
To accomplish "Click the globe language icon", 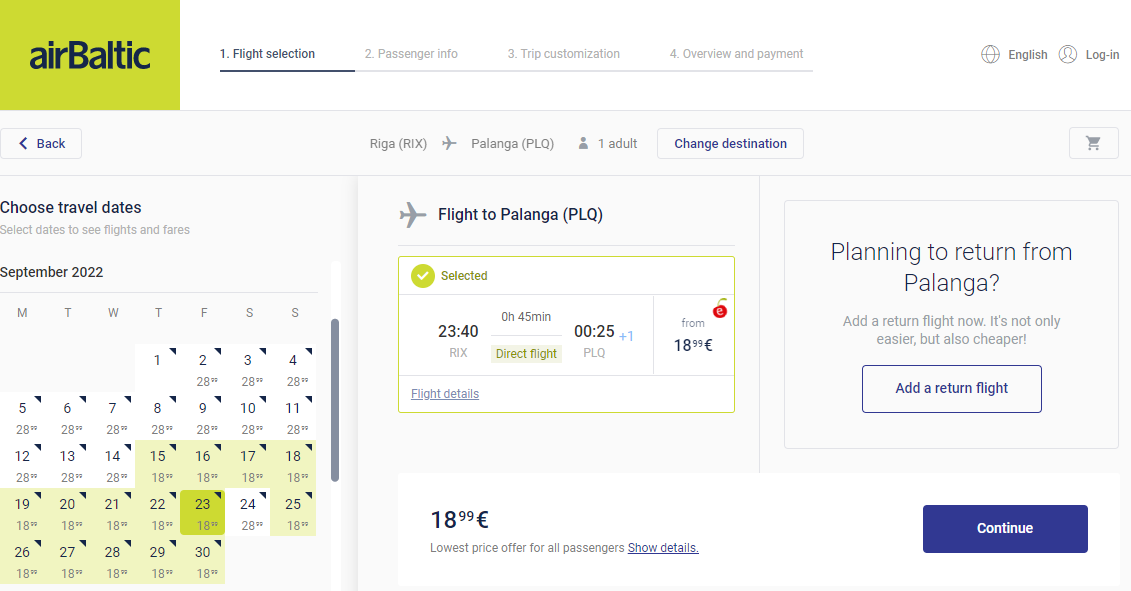I will (x=990, y=54).
